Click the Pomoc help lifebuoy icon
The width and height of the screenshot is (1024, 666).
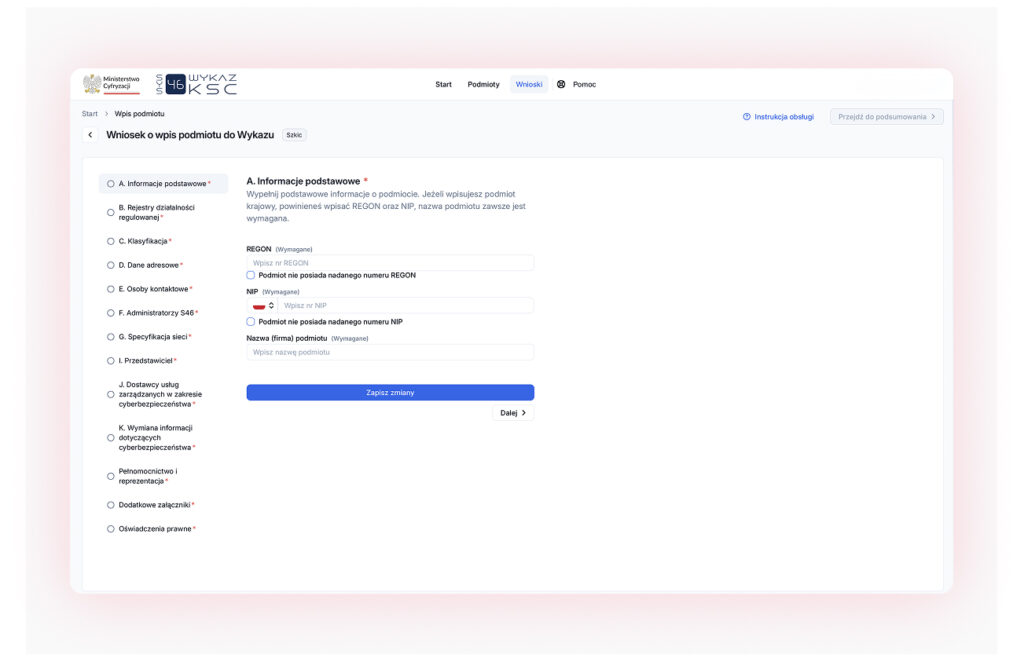(x=561, y=84)
